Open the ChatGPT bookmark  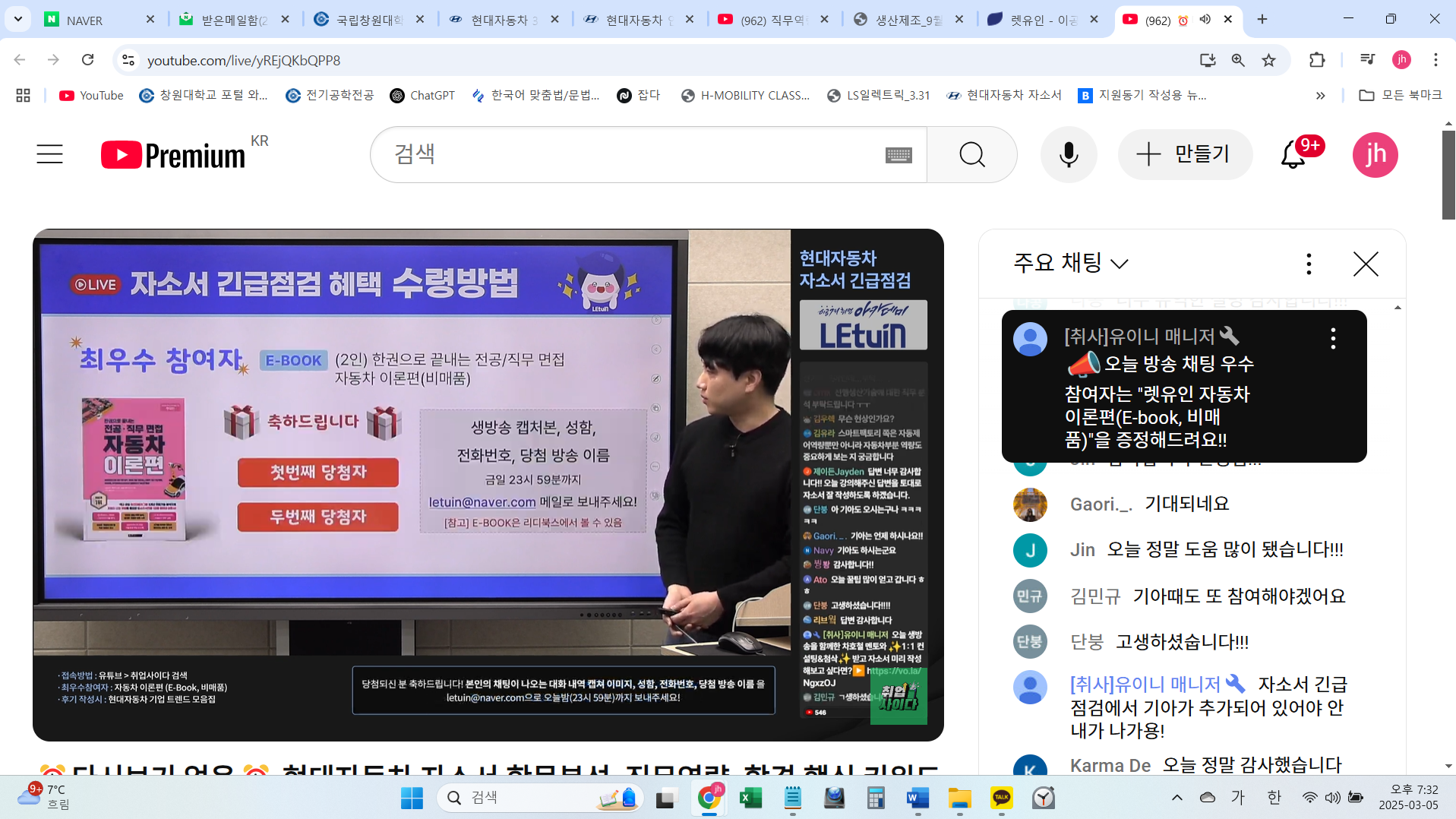pos(422,96)
